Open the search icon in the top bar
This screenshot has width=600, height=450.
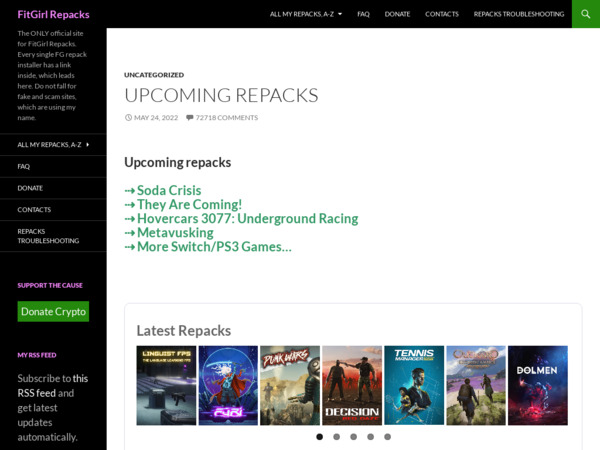pyautogui.click(x=585, y=14)
